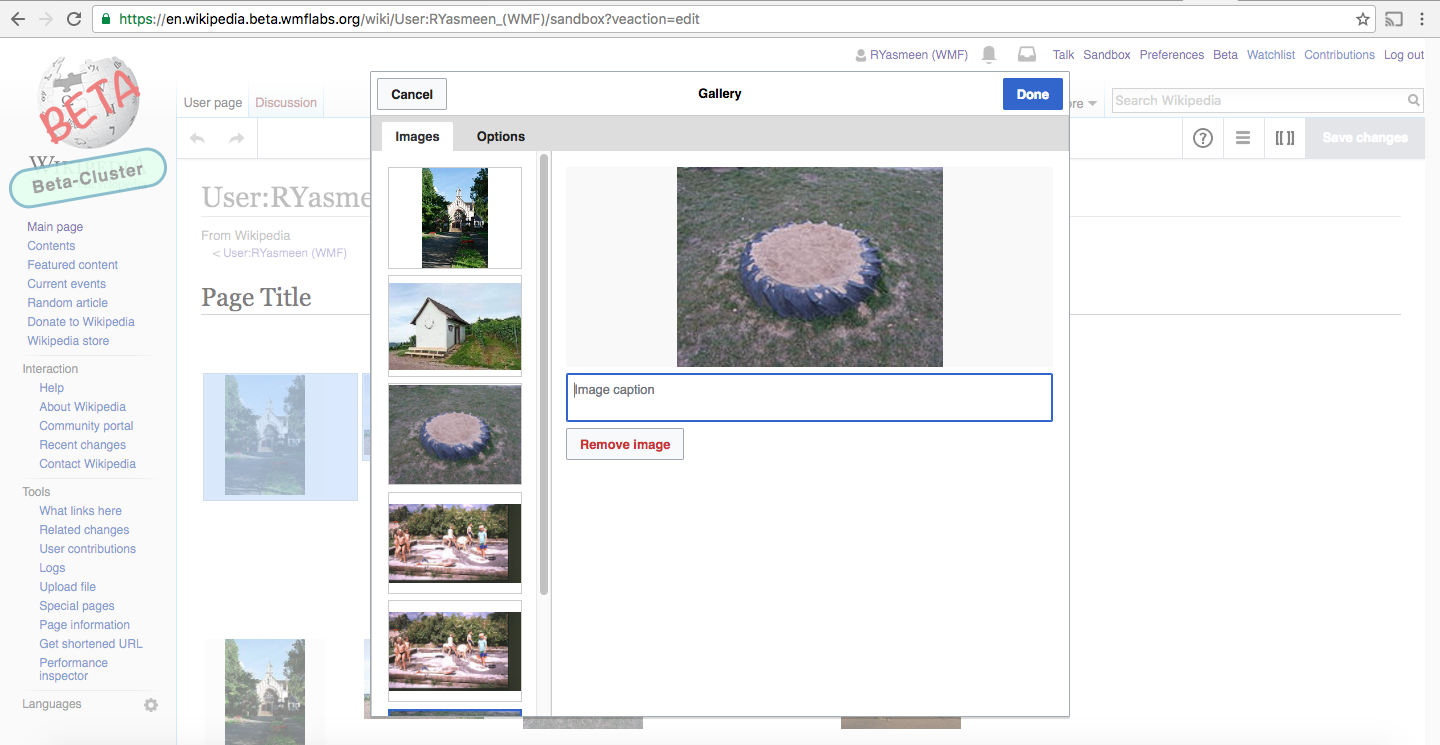Switch editor using the [[ ]] icon
The image size is (1440, 745).
(1285, 138)
